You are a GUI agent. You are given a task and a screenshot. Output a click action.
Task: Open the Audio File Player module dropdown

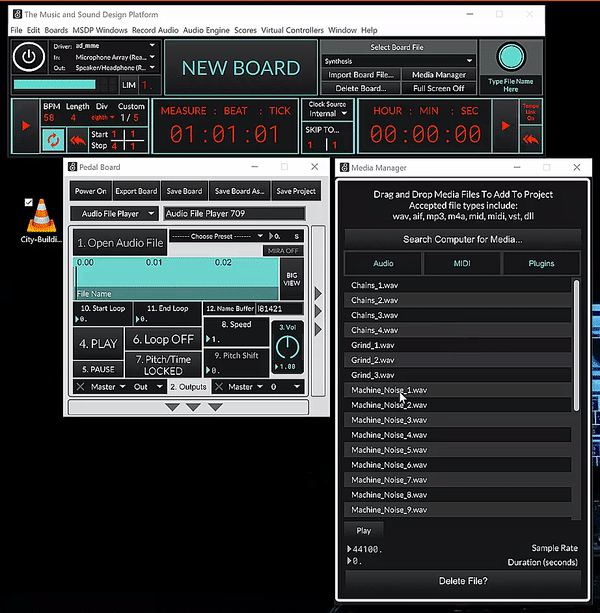pyautogui.click(x=115, y=213)
